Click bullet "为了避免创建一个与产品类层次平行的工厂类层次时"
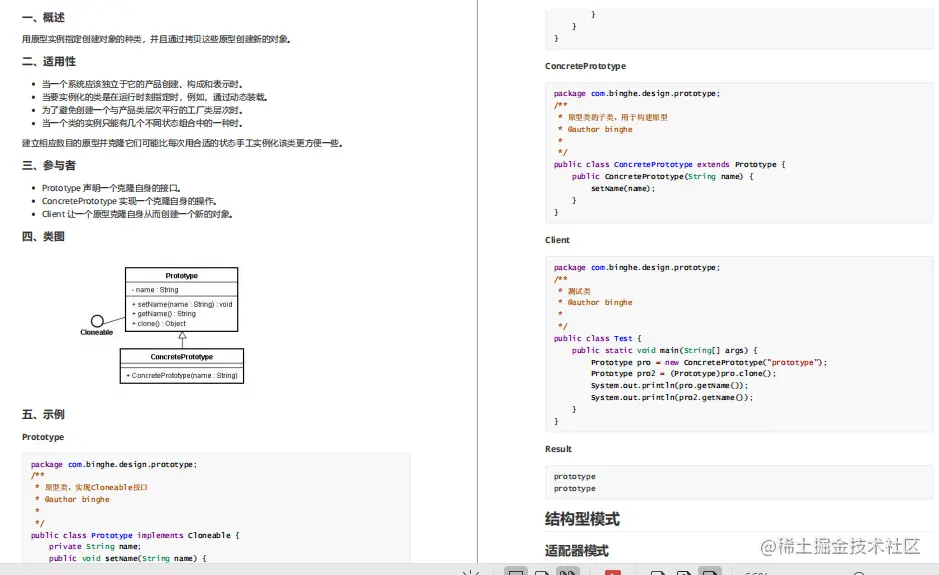This screenshot has height=575, width=939. 143,110
